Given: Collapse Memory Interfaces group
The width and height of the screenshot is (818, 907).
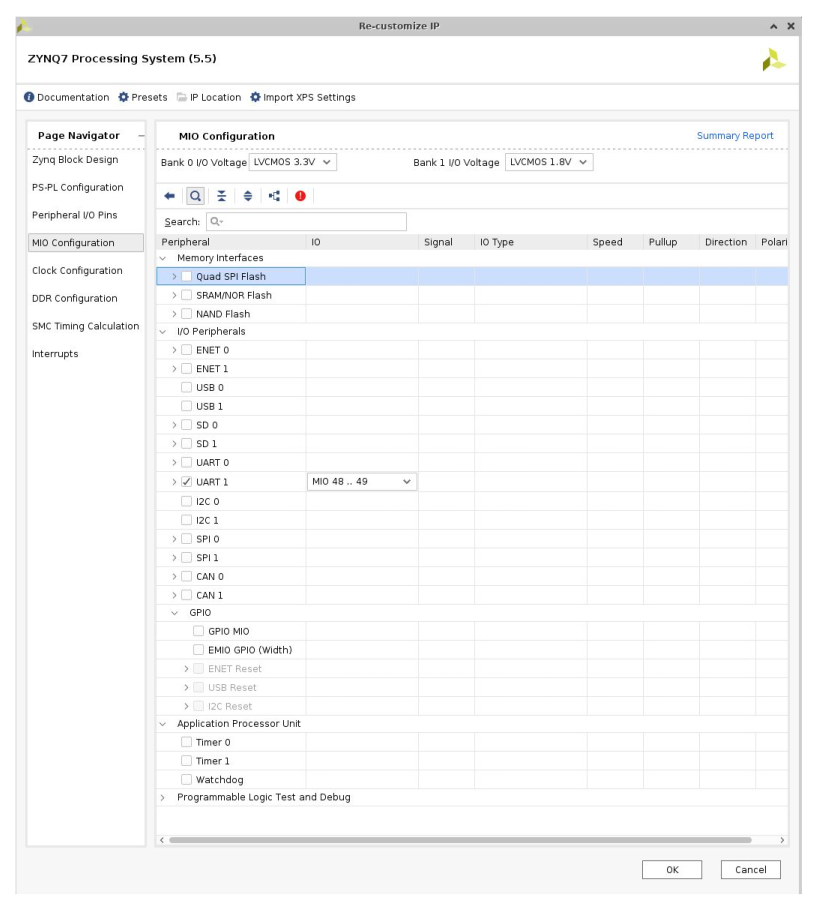Looking at the screenshot, I should (163, 258).
